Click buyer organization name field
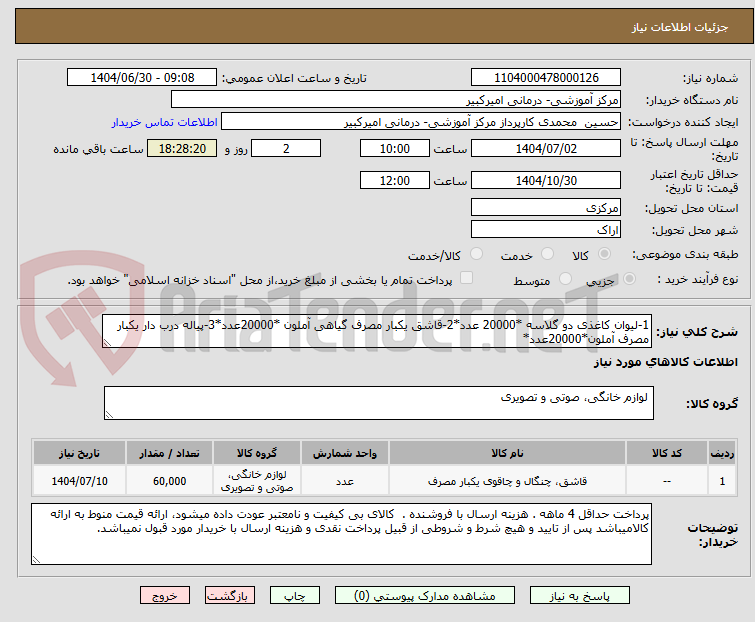The width and height of the screenshot is (755, 622). coord(396,100)
